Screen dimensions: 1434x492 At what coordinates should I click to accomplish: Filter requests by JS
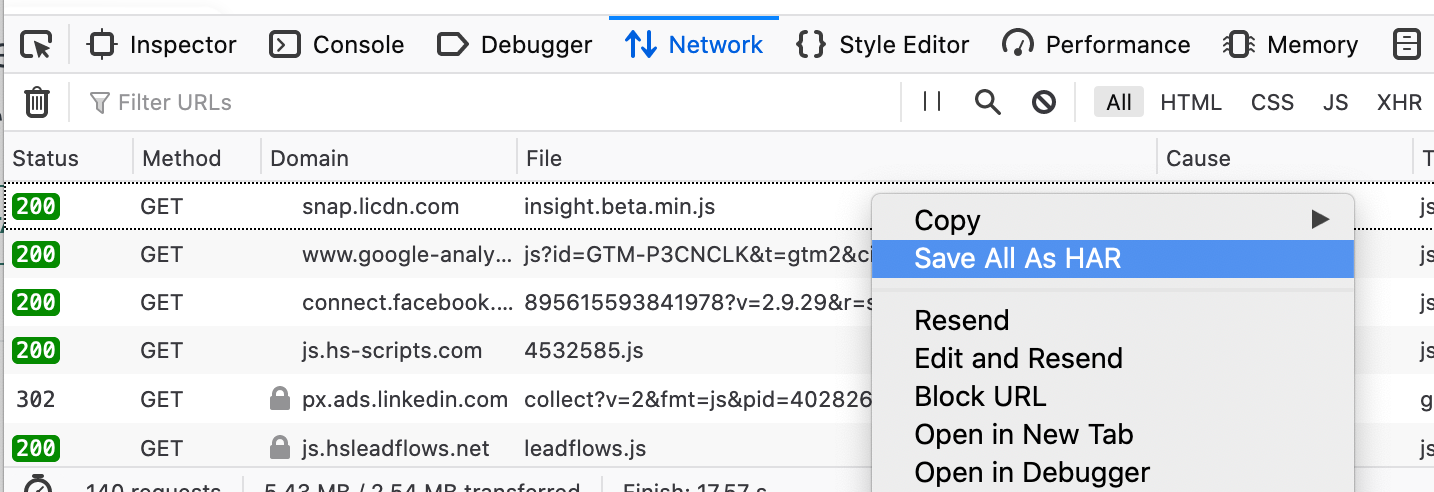click(1335, 102)
